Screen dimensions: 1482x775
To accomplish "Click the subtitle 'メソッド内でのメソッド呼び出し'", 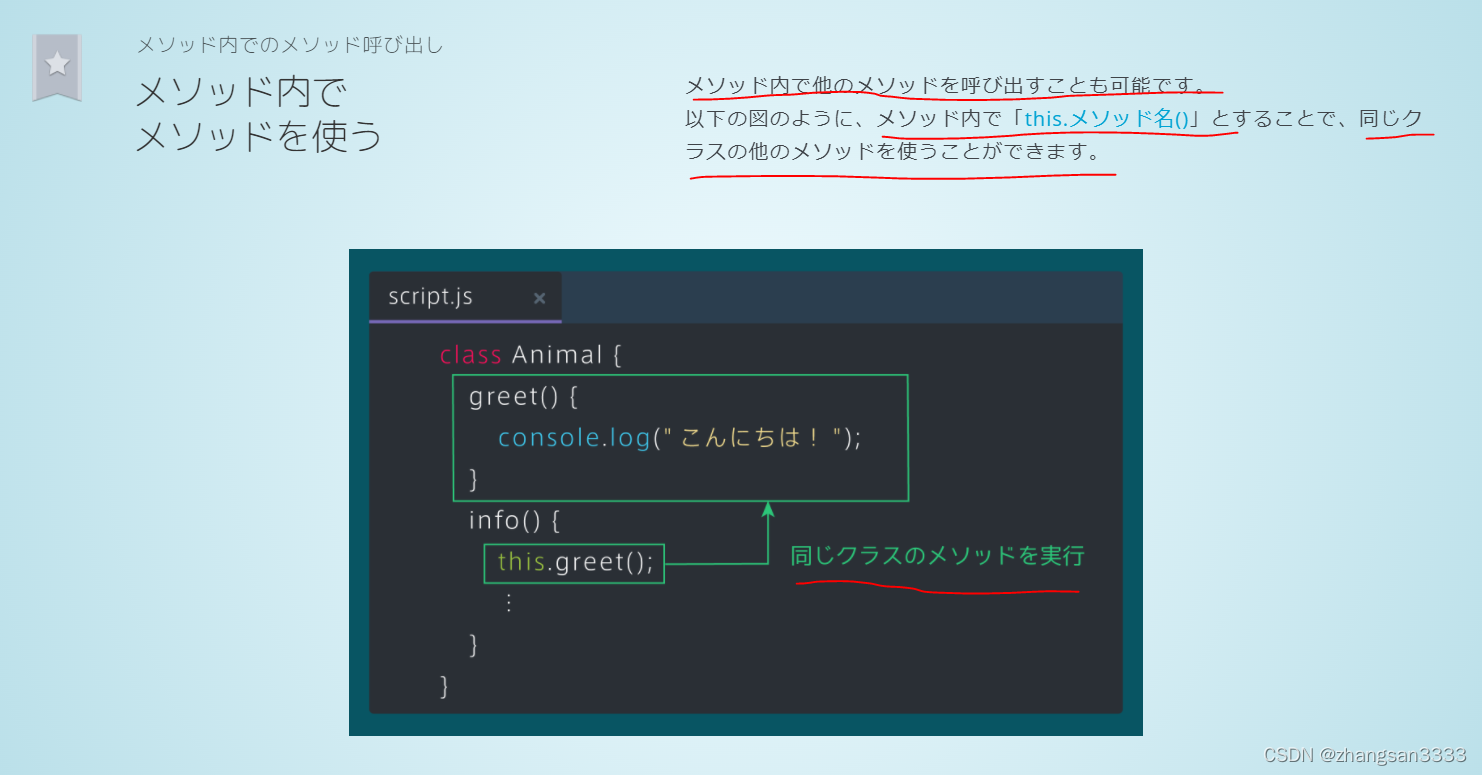I will pyautogui.click(x=290, y=45).
